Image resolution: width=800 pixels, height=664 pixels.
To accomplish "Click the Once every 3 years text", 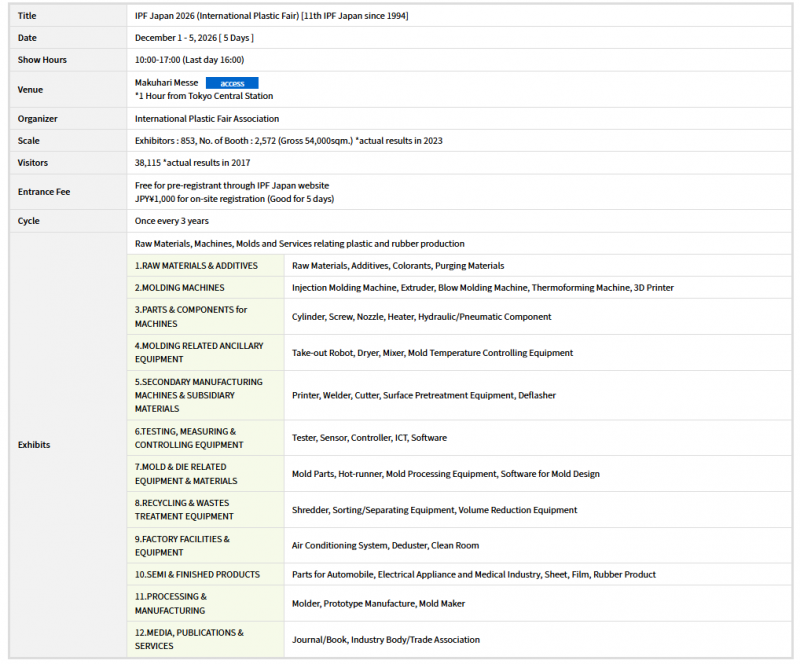I will point(172,221).
